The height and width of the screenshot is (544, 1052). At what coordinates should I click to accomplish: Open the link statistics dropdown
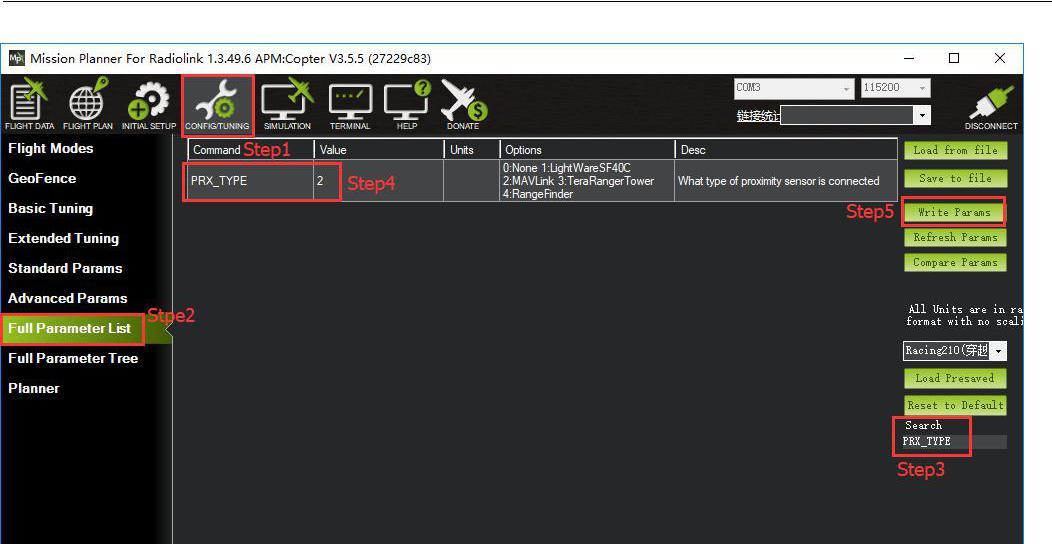coord(855,115)
